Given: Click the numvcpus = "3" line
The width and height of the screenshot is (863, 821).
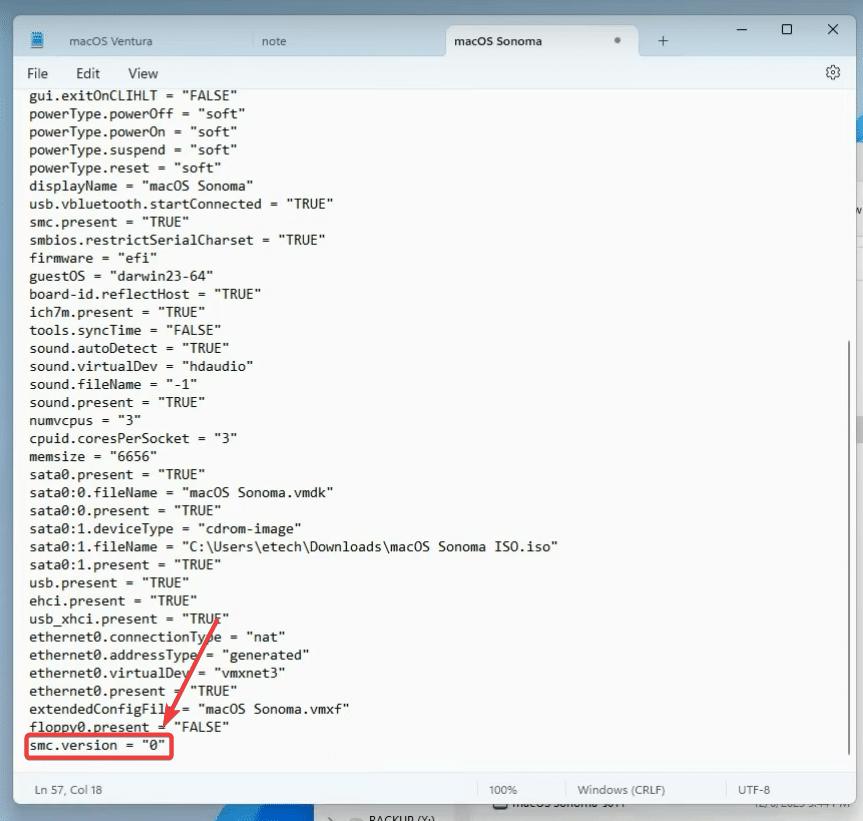Looking at the screenshot, I should [85, 420].
